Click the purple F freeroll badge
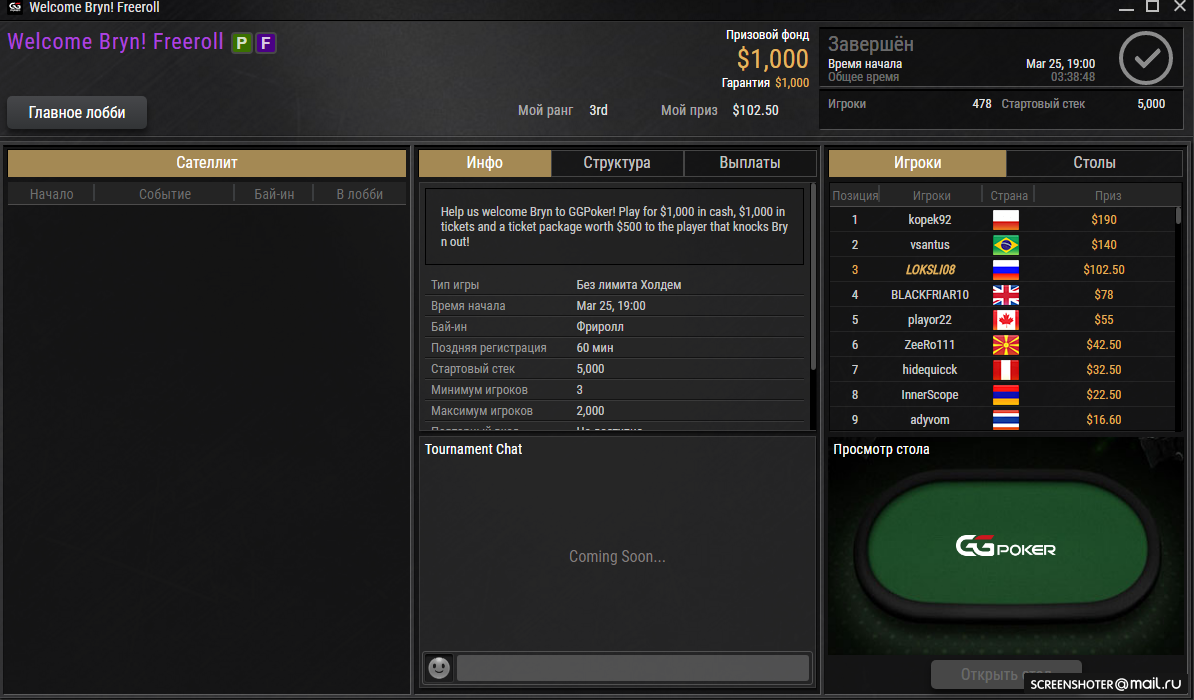Viewport: 1194px width, 700px height. tap(266, 43)
